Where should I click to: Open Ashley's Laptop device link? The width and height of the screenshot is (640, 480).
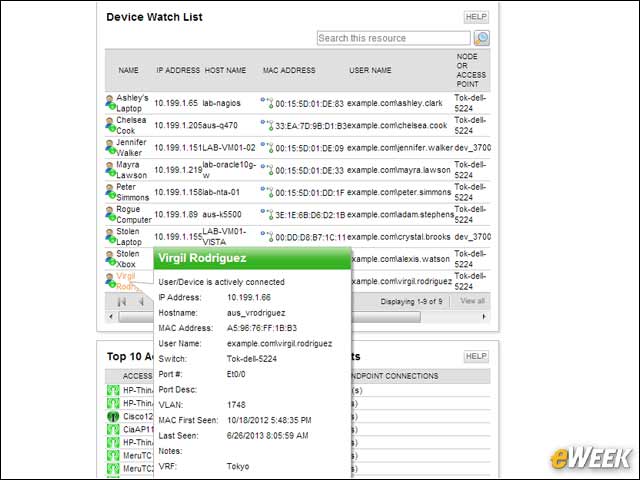[x=132, y=103]
